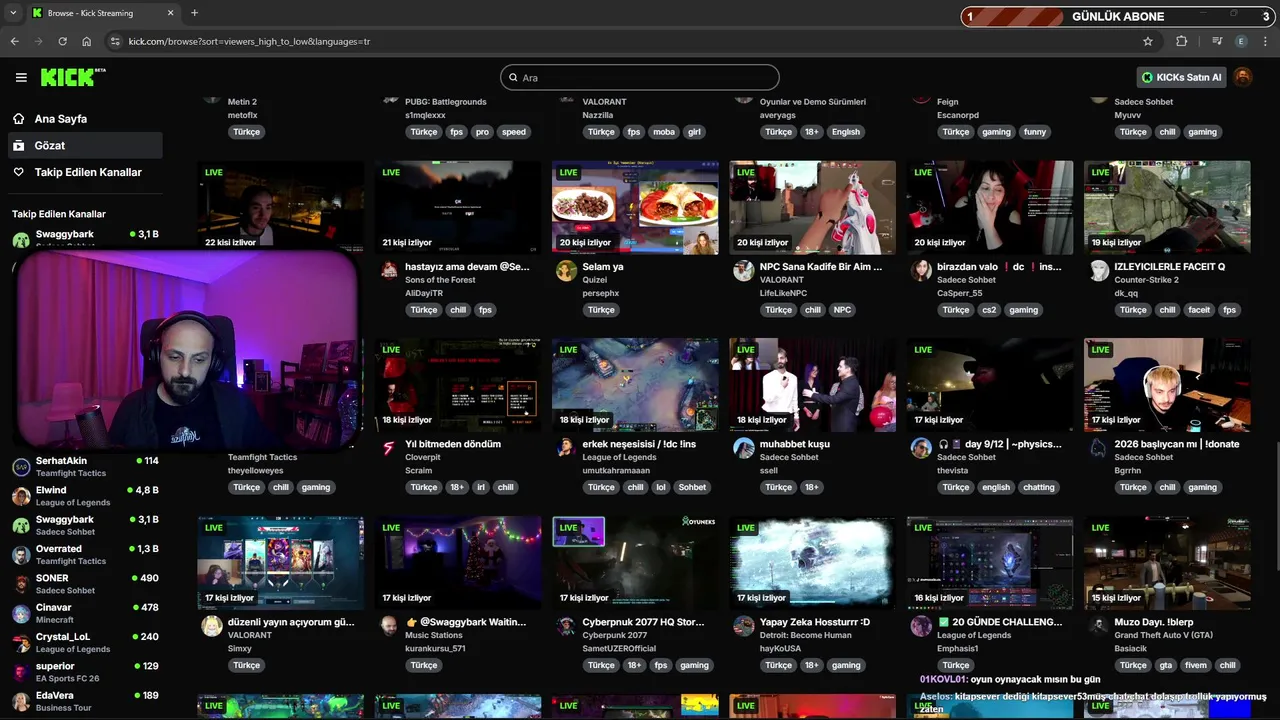The width and height of the screenshot is (1280, 720).
Task: Open Elwind followed channel
Action: pyautogui.click(x=85, y=496)
